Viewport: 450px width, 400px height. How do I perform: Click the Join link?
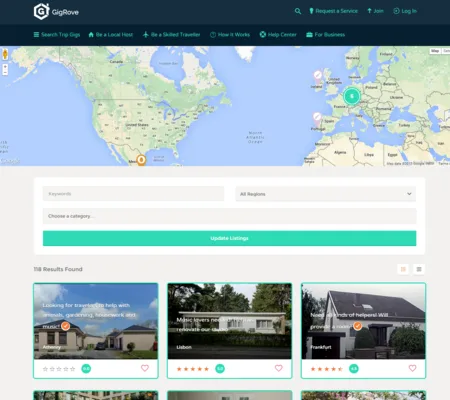pos(375,11)
